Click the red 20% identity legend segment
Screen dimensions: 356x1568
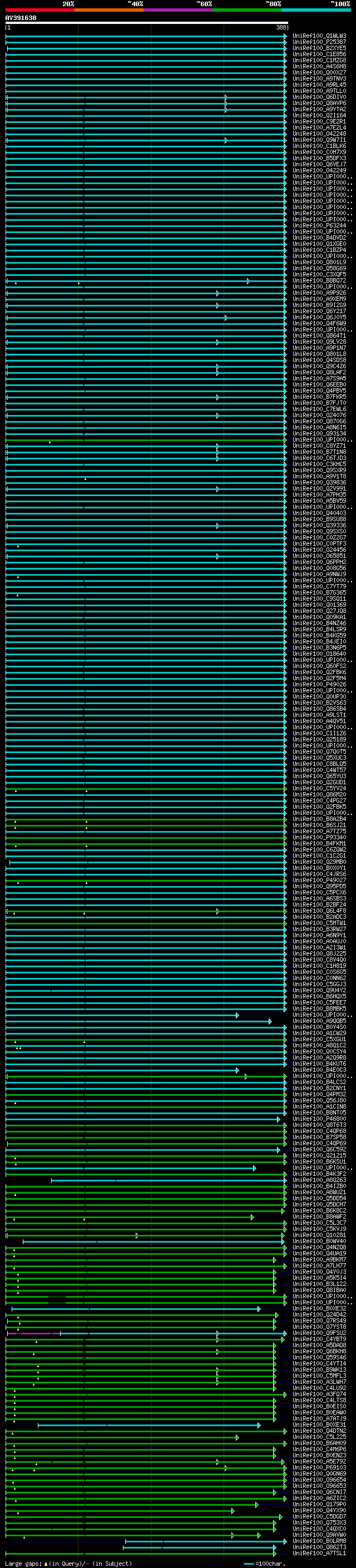(39, 10)
